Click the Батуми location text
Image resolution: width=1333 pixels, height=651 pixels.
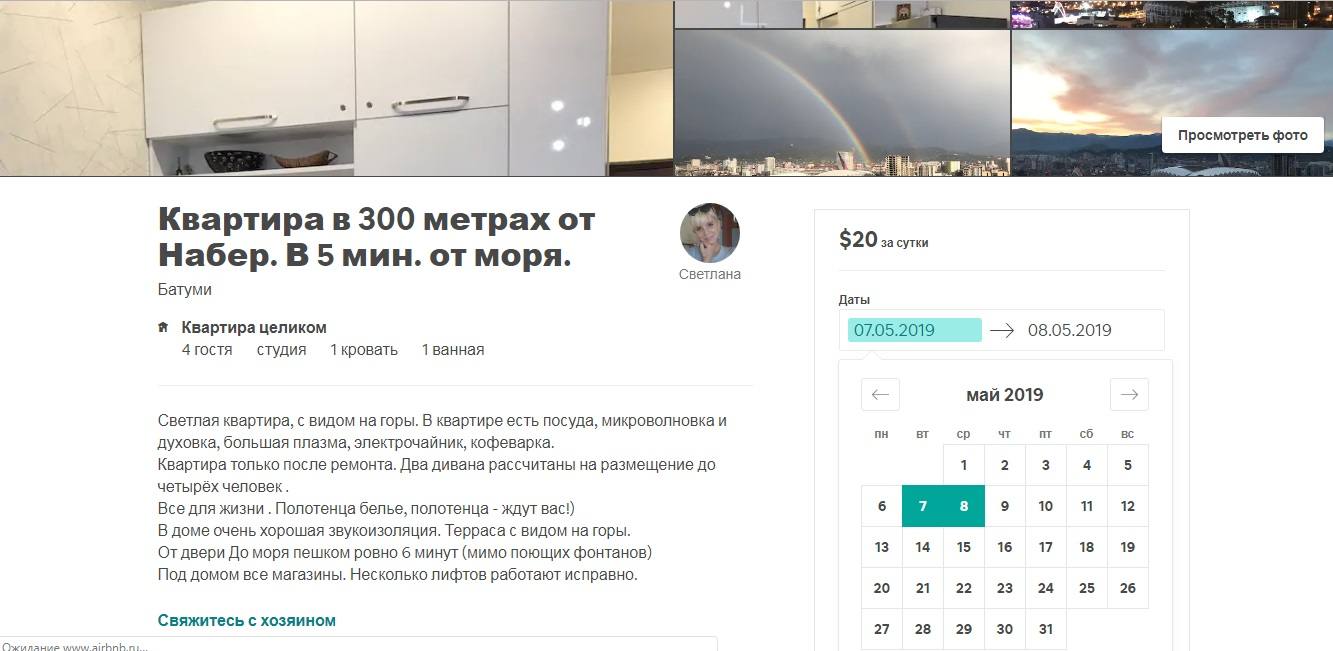(185, 290)
